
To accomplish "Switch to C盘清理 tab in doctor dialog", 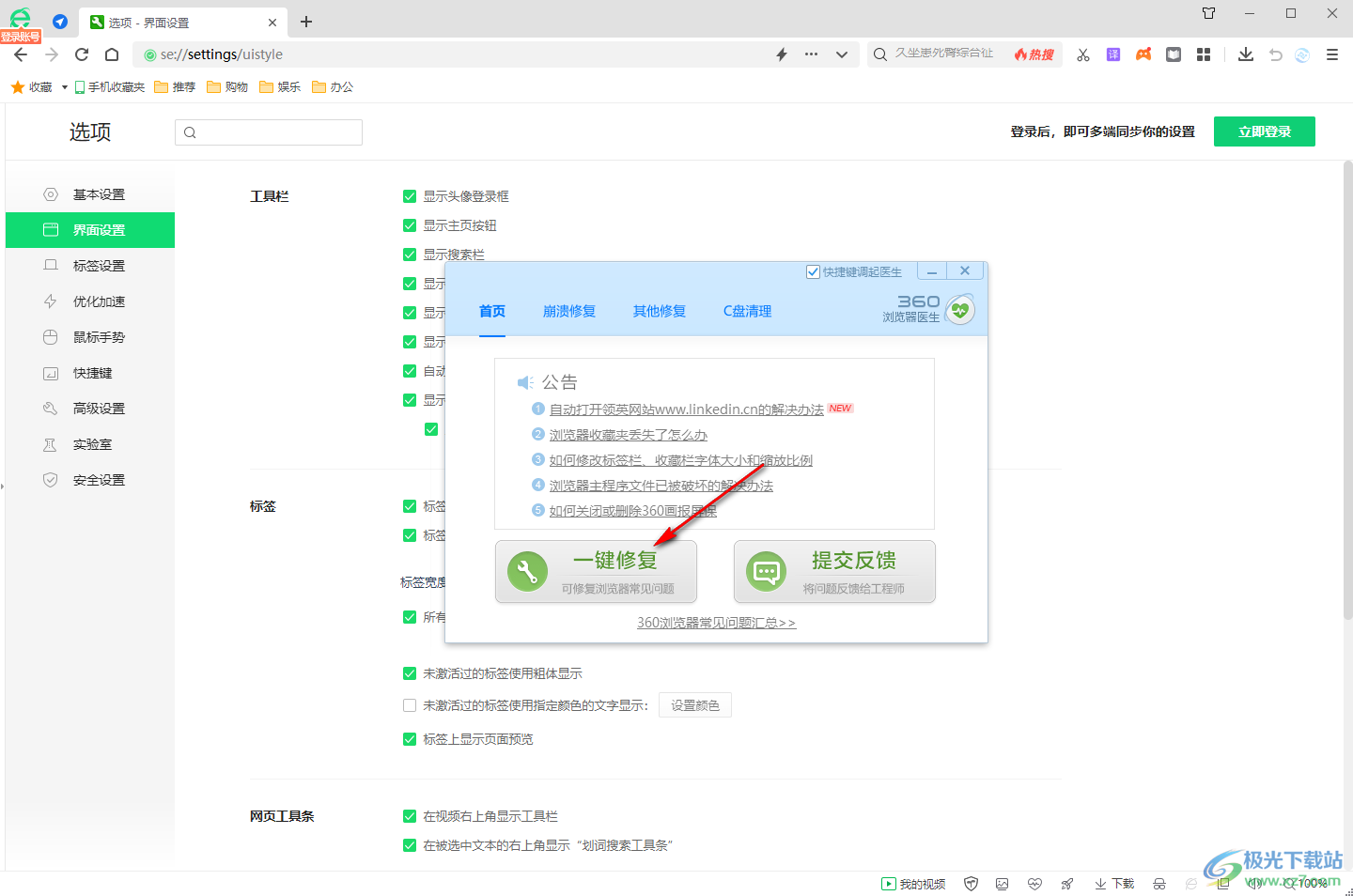I will coord(748,311).
